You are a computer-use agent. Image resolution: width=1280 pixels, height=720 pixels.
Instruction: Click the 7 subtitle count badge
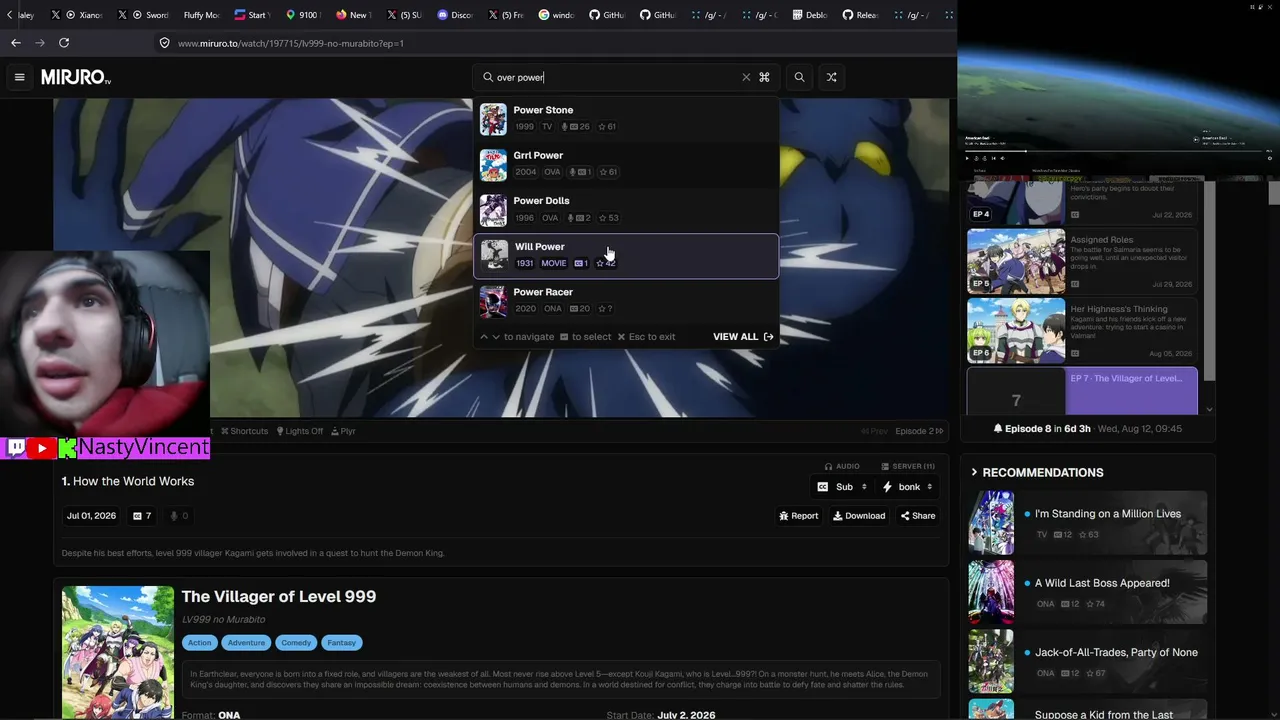[x=142, y=516]
